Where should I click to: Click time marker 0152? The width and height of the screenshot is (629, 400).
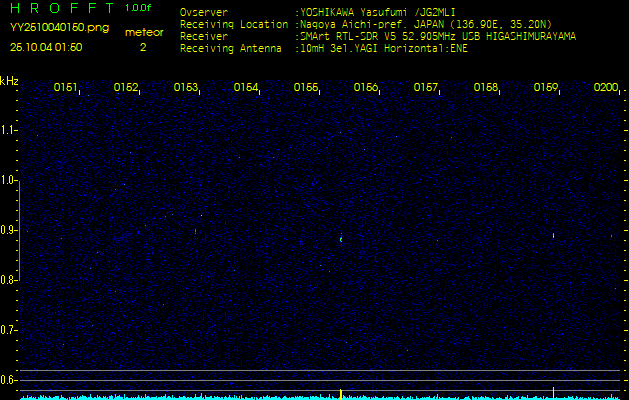click(126, 87)
